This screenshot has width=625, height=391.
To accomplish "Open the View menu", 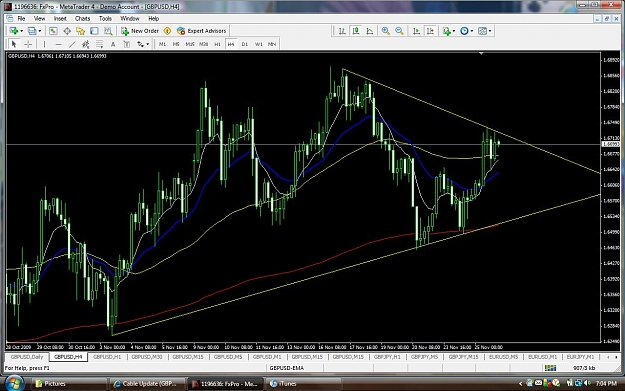I will point(39,18).
